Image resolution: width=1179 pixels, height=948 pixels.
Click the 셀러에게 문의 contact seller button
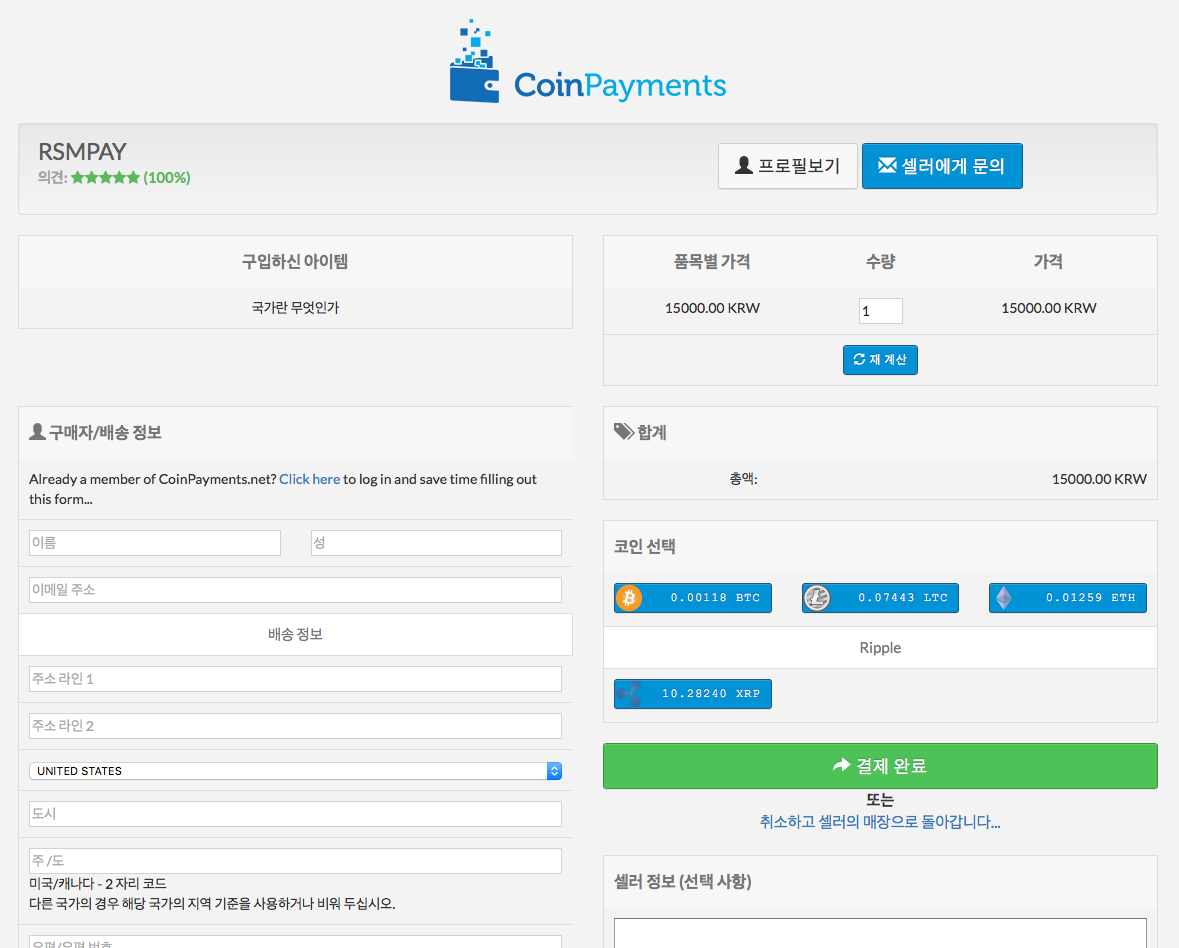click(942, 166)
